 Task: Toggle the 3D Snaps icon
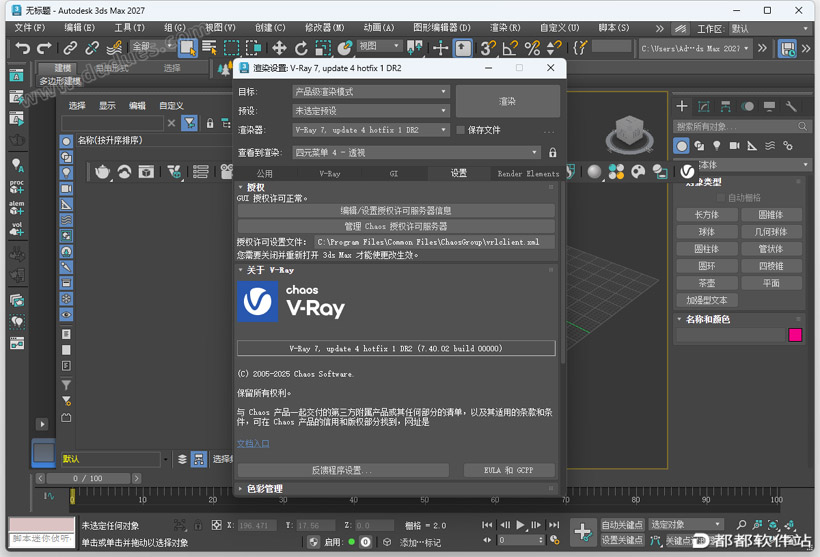pos(488,48)
